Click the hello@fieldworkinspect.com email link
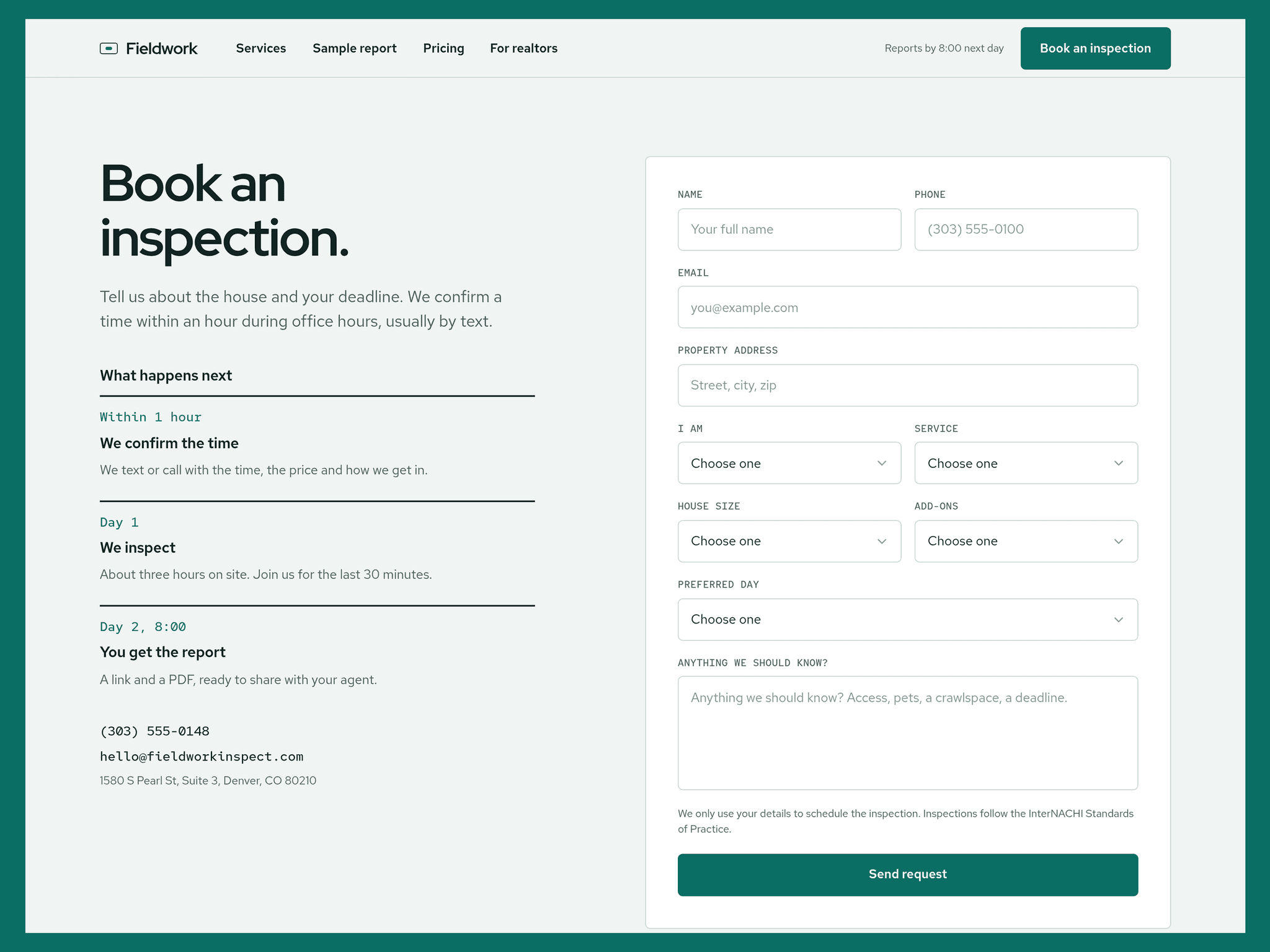Screen dimensions: 1270x952 [x=202, y=757]
